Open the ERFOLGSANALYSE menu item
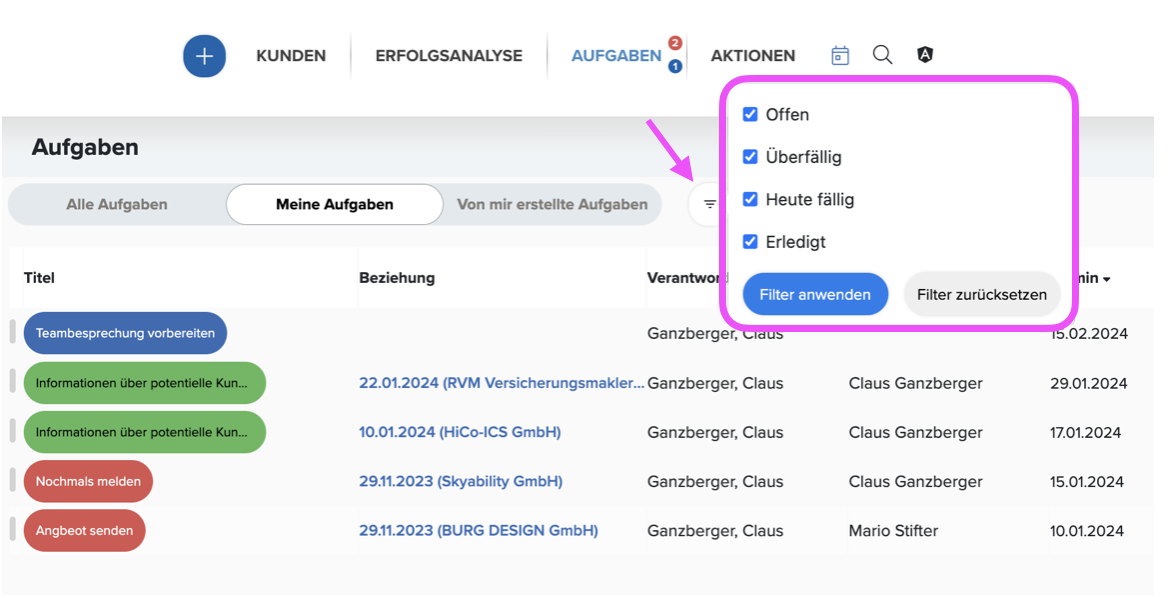The image size is (1170, 598). 448,55
